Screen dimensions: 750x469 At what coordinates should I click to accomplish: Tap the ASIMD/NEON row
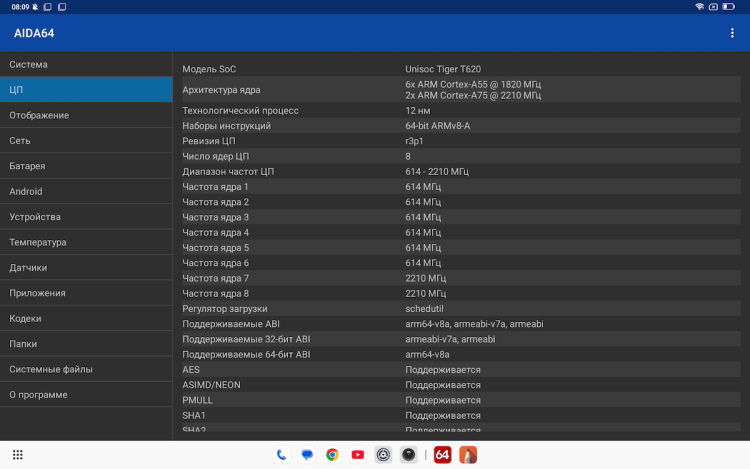(461, 385)
